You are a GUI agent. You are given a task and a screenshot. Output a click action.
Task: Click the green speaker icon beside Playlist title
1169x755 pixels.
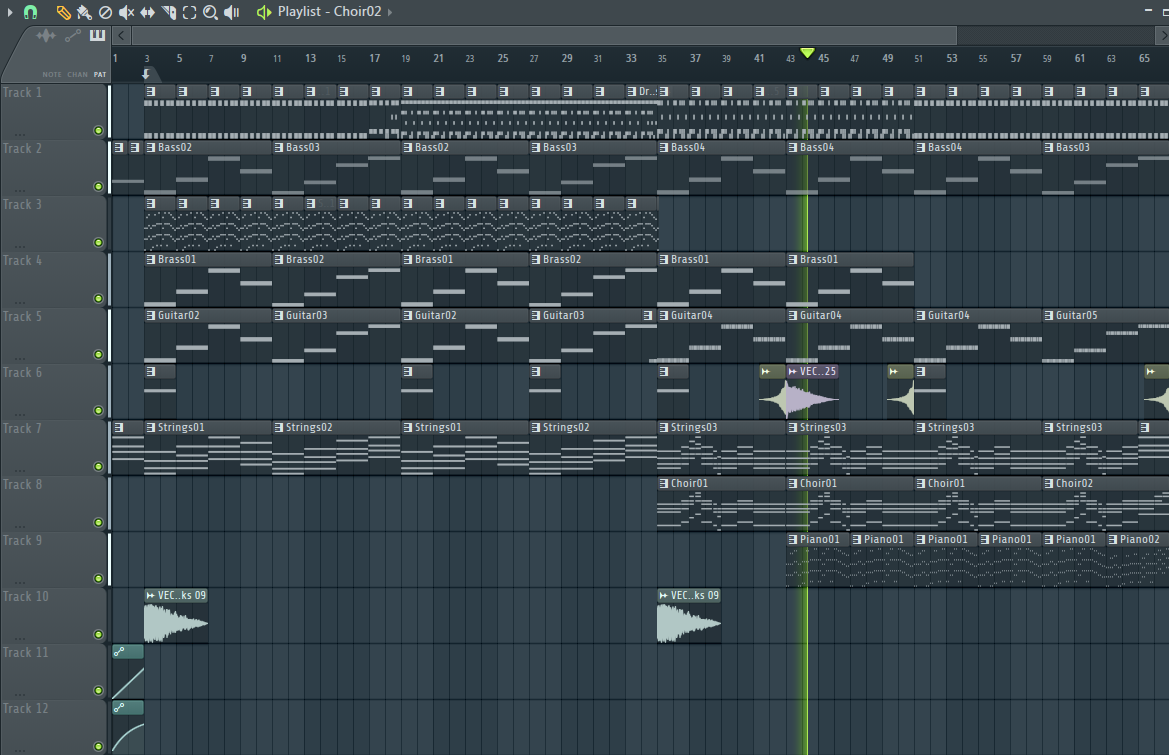[263, 12]
